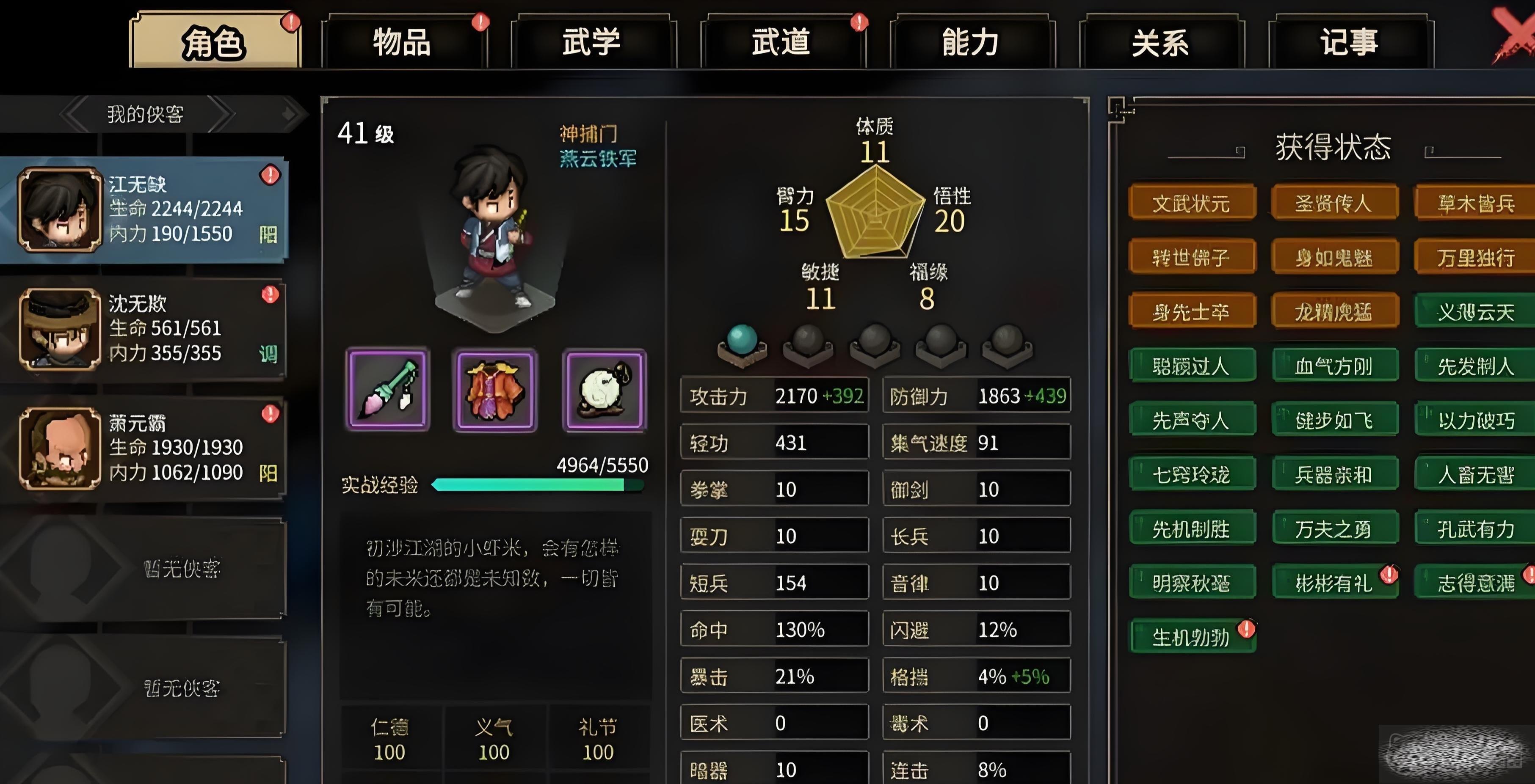Select 萧元霸 character portrait
This screenshot has height=784, width=1535.
point(60,447)
